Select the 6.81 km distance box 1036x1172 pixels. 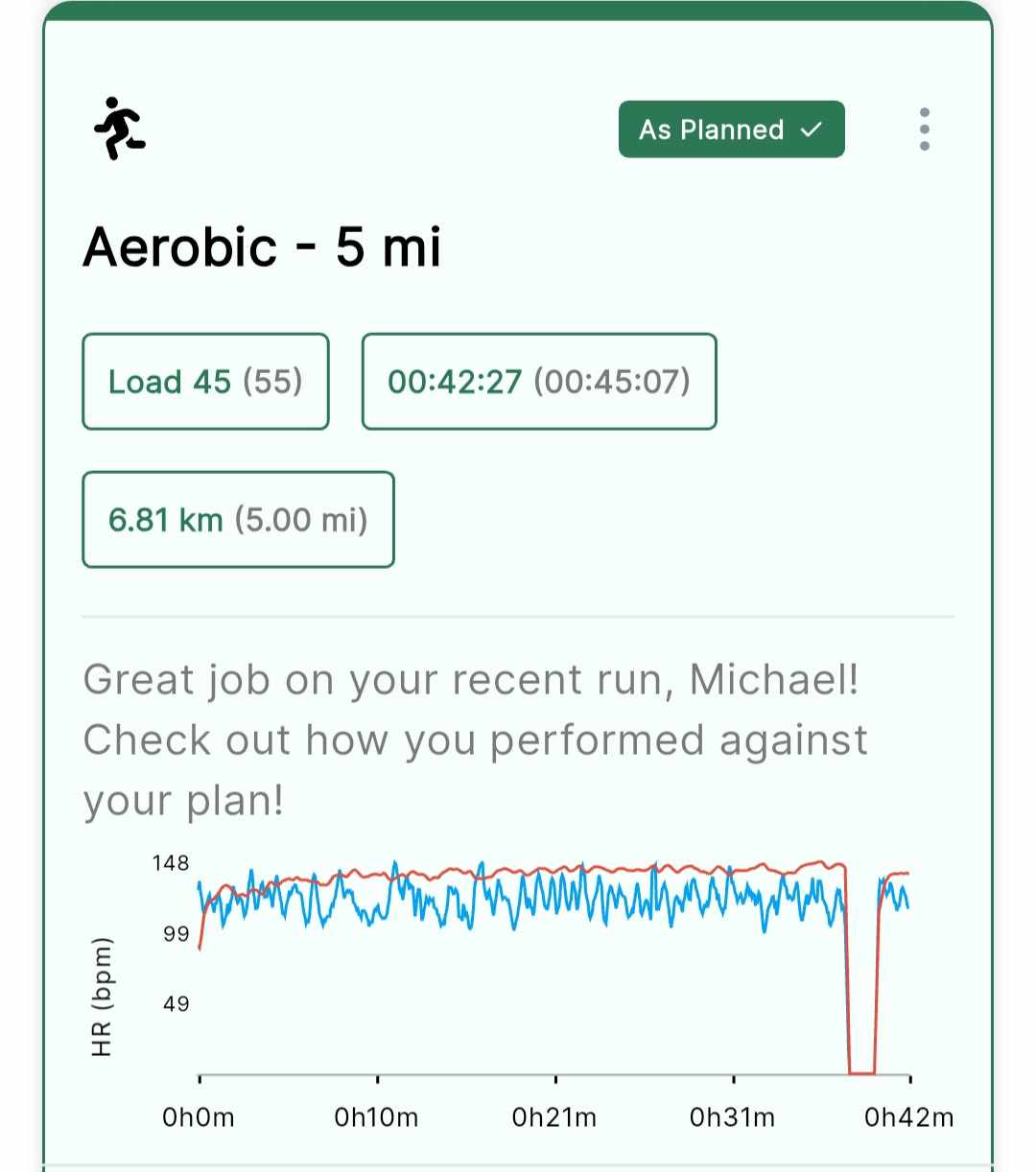click(238, 520)
